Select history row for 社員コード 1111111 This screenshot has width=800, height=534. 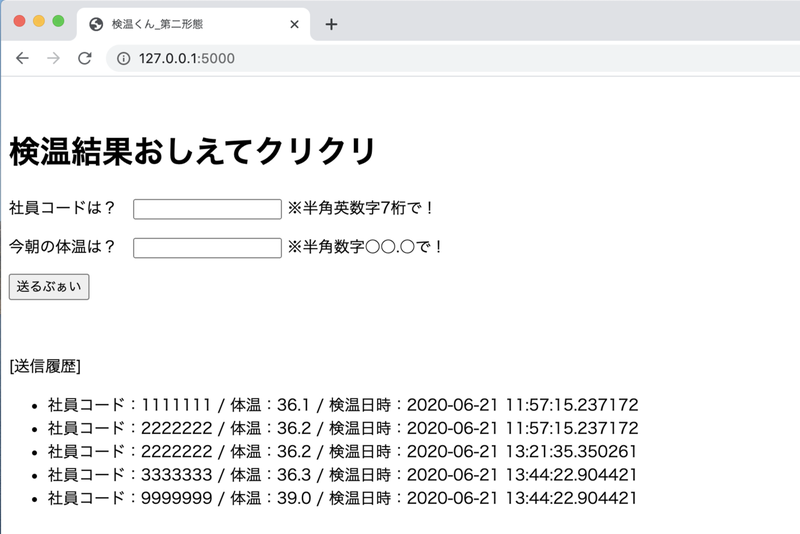[x=343, y=405]
